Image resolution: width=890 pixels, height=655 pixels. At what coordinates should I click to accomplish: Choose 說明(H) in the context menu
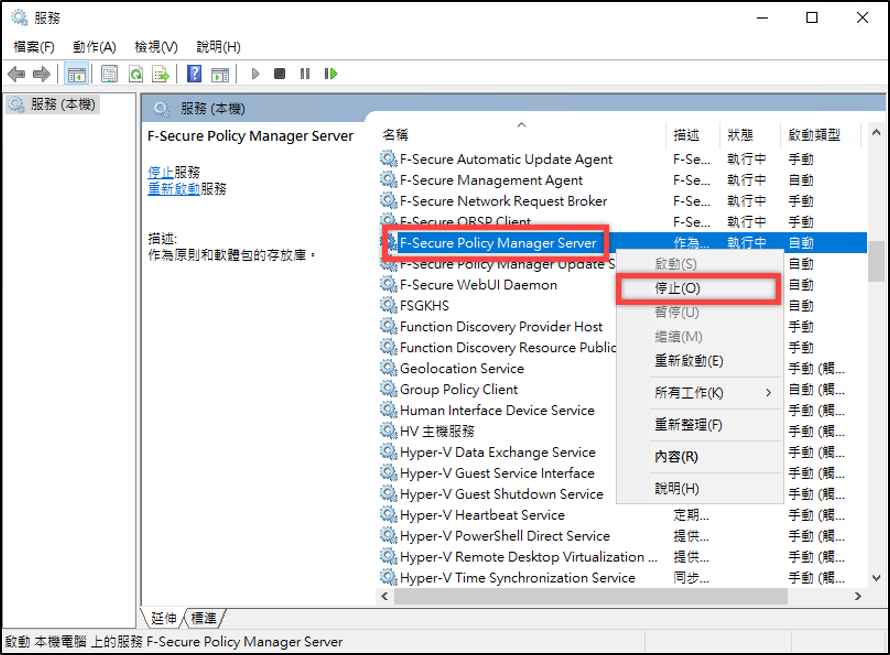(699, 489)
